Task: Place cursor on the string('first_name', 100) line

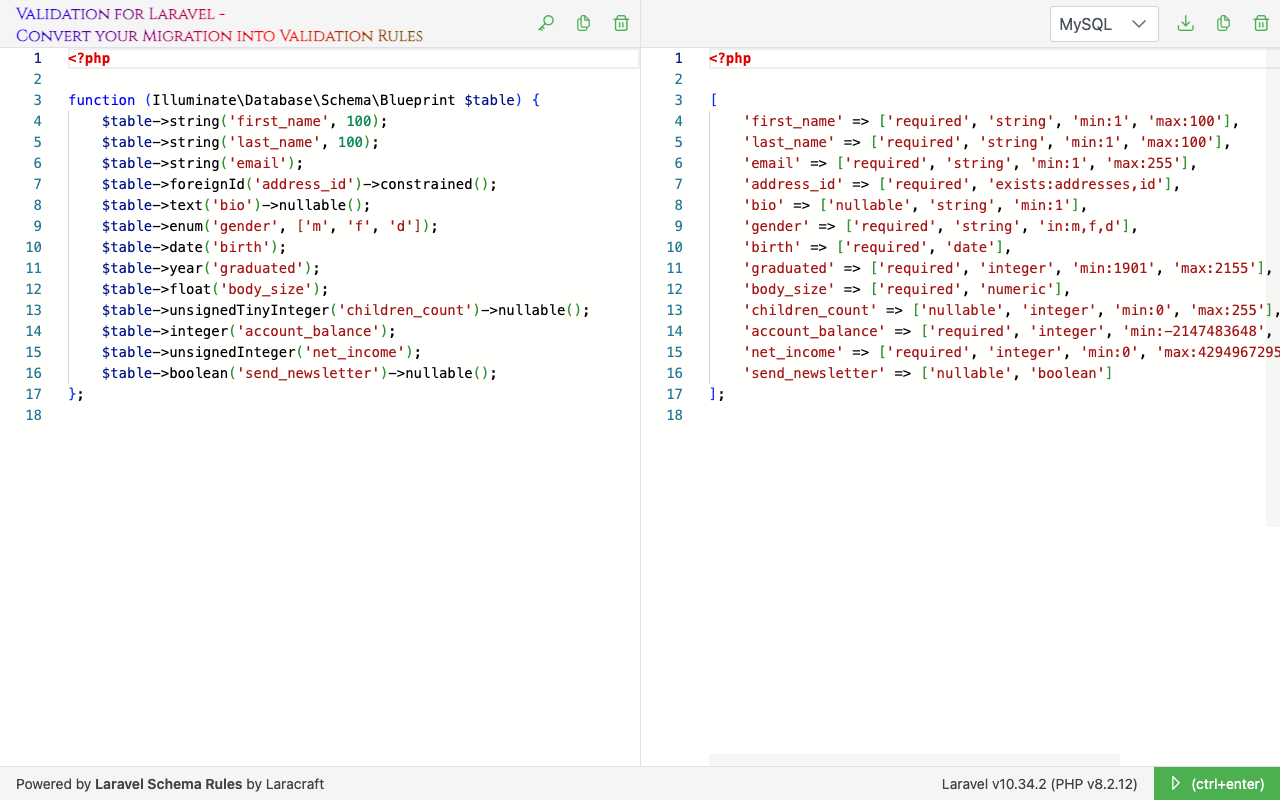Action: pos(244,121)
